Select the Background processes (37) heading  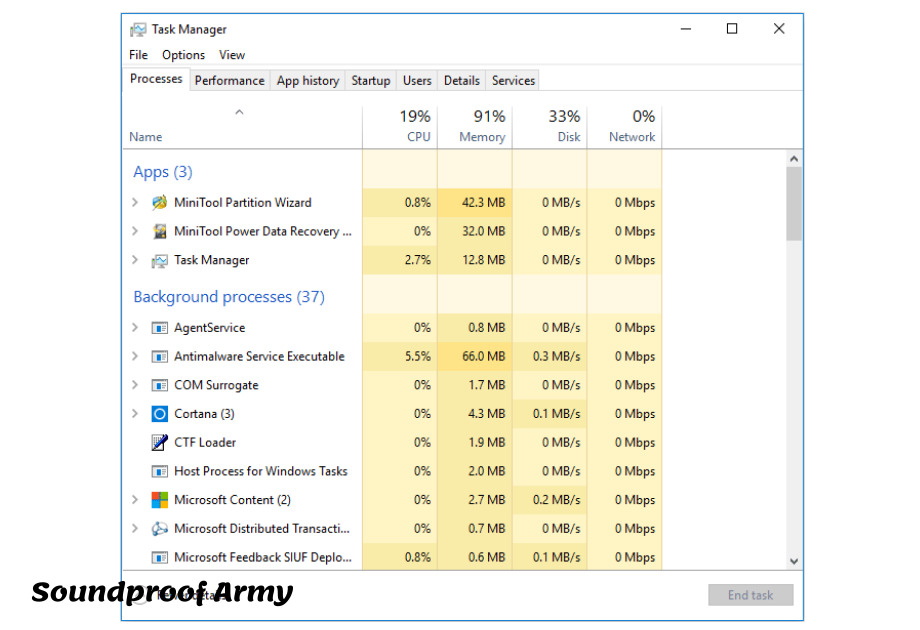tap(229, 297)
